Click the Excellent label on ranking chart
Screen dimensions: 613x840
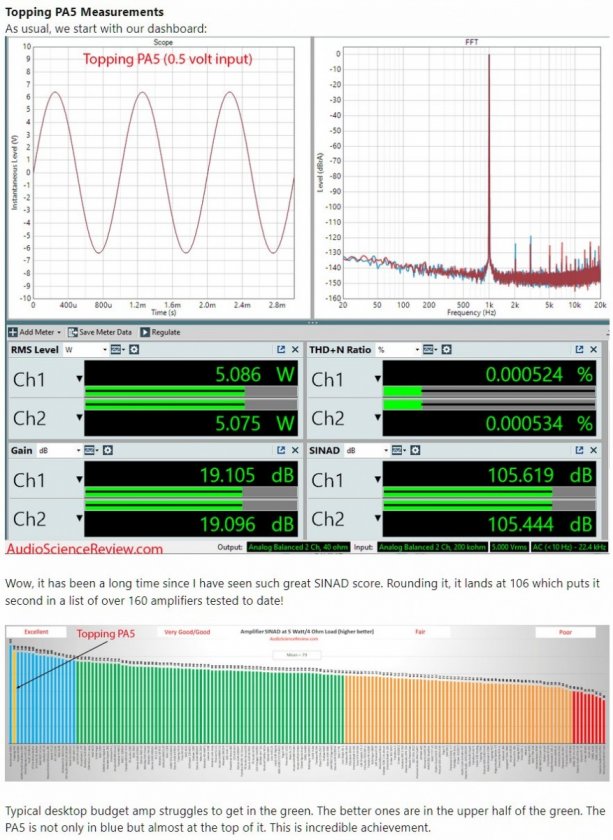tap(36, 632)
